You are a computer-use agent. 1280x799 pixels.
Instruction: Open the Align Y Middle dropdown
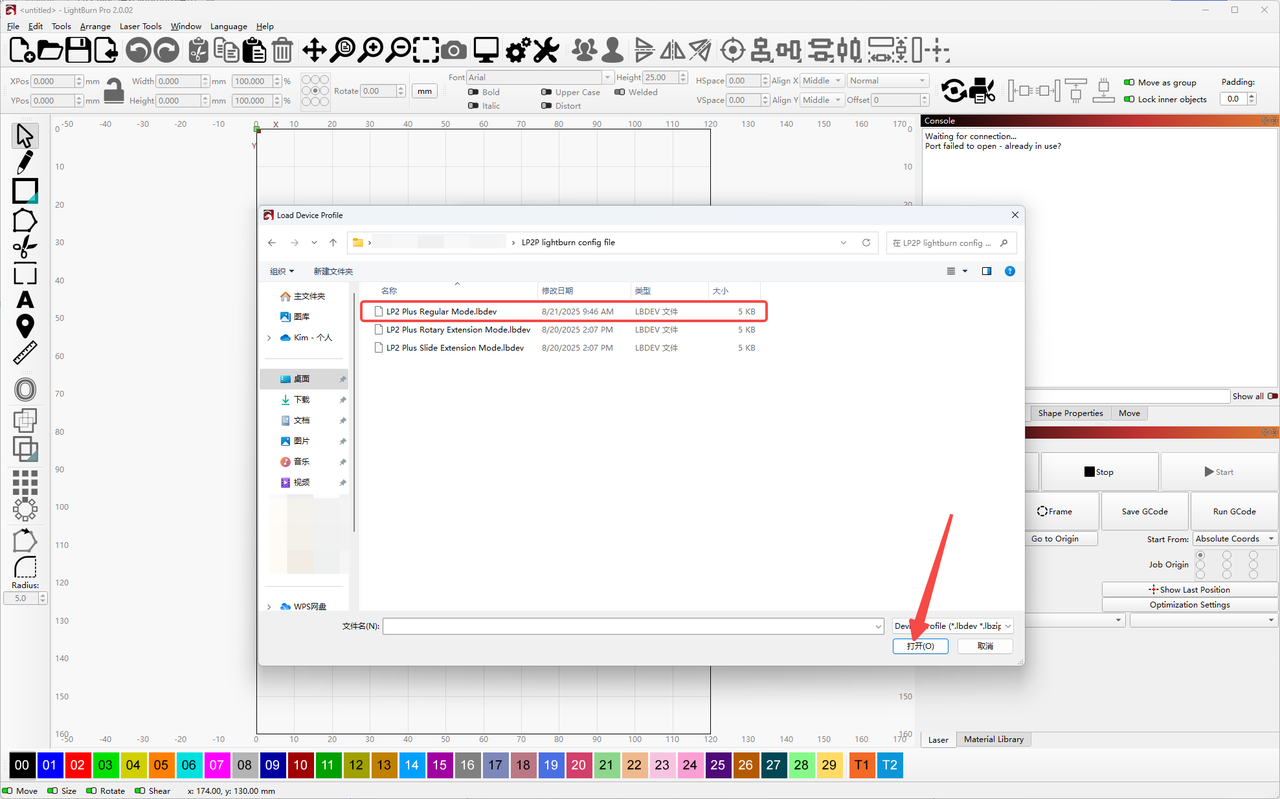(x=821, y=100)
